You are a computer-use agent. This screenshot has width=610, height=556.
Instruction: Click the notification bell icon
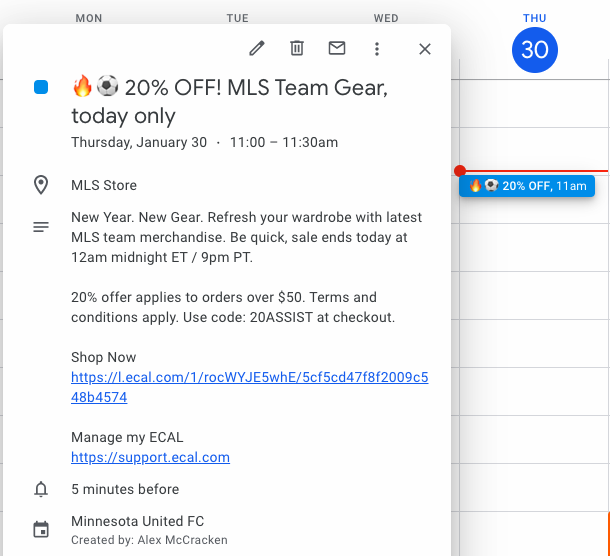41,489
